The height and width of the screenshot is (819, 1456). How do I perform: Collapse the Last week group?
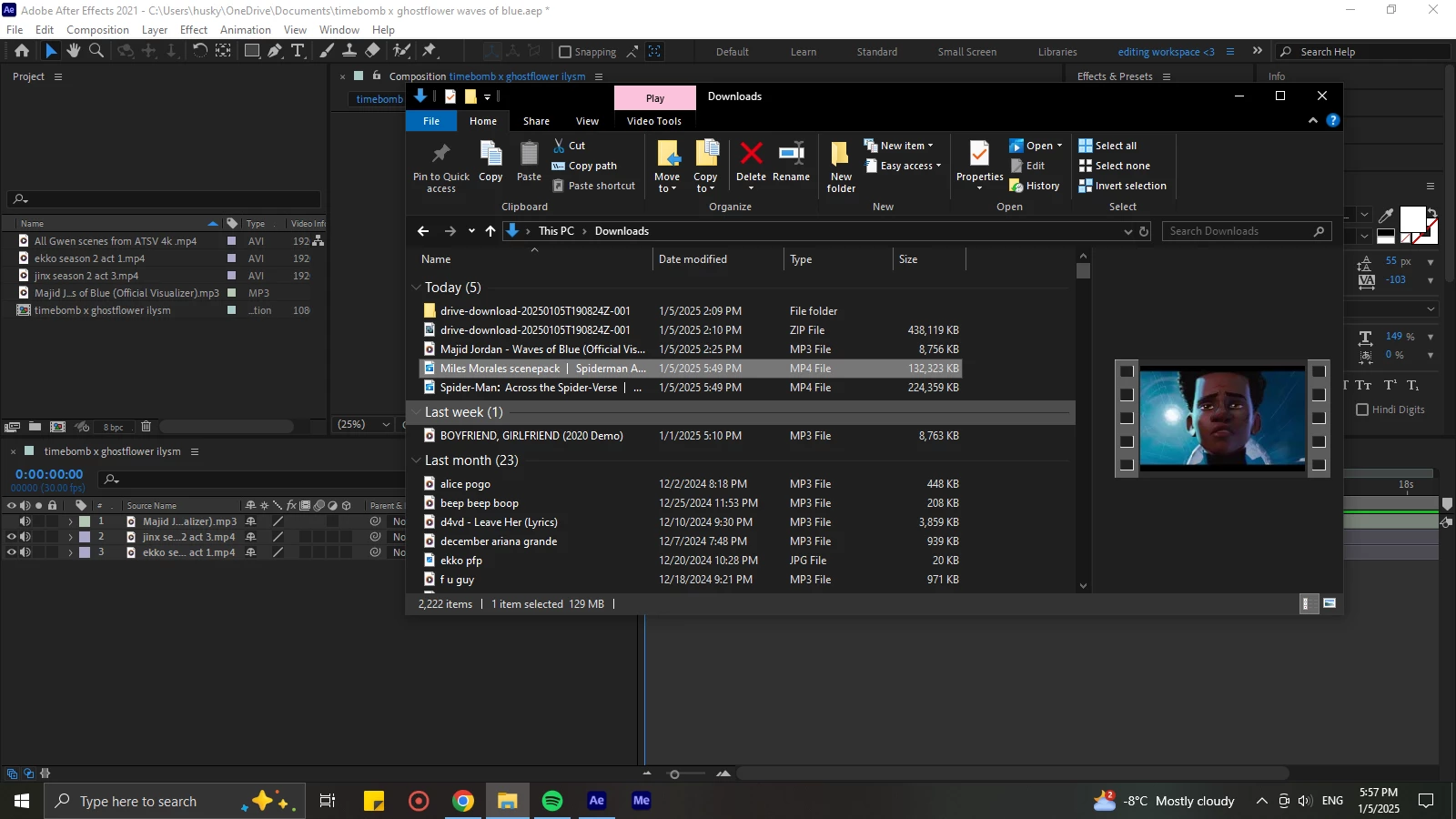(416, 412)
